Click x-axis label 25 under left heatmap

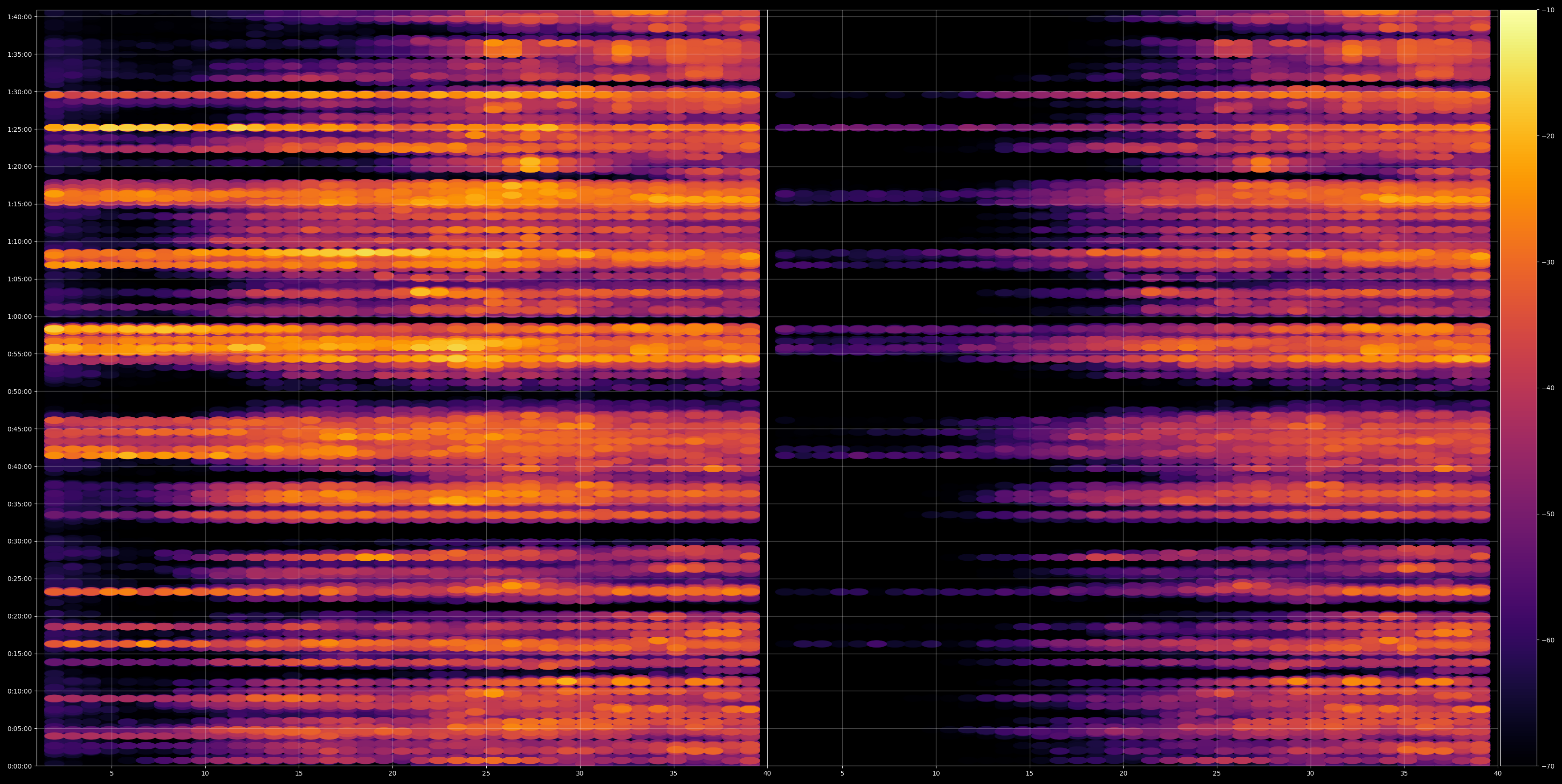tap(486, 774)
